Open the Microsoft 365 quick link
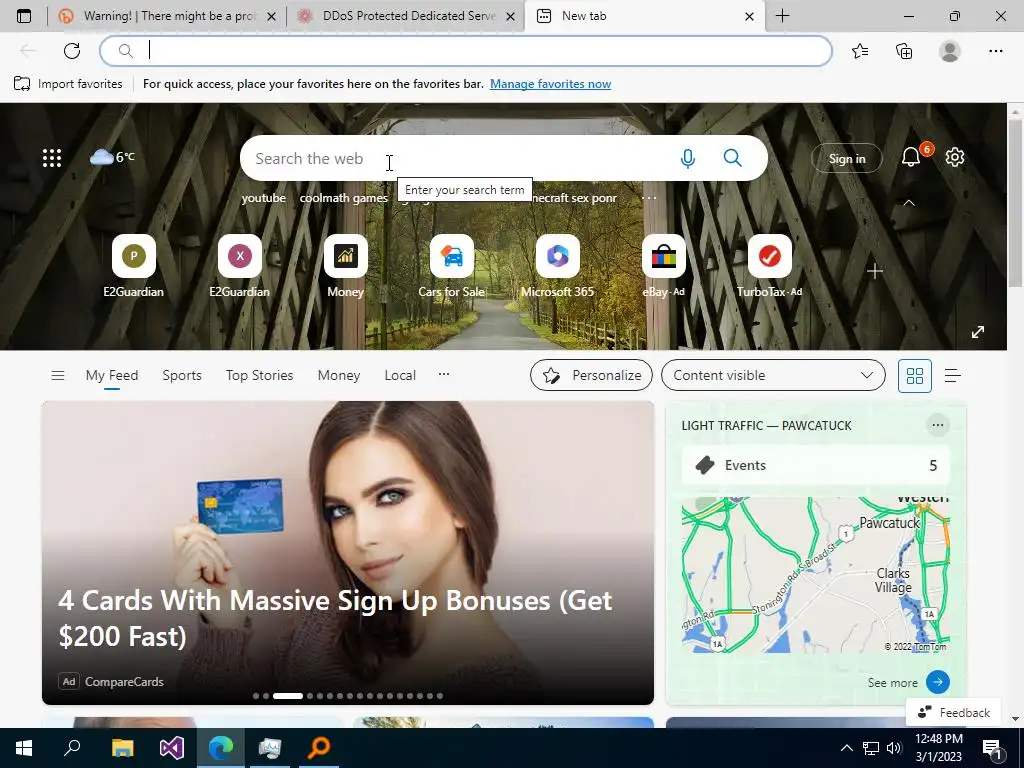 pyautogui.click(x=557, y=266)
